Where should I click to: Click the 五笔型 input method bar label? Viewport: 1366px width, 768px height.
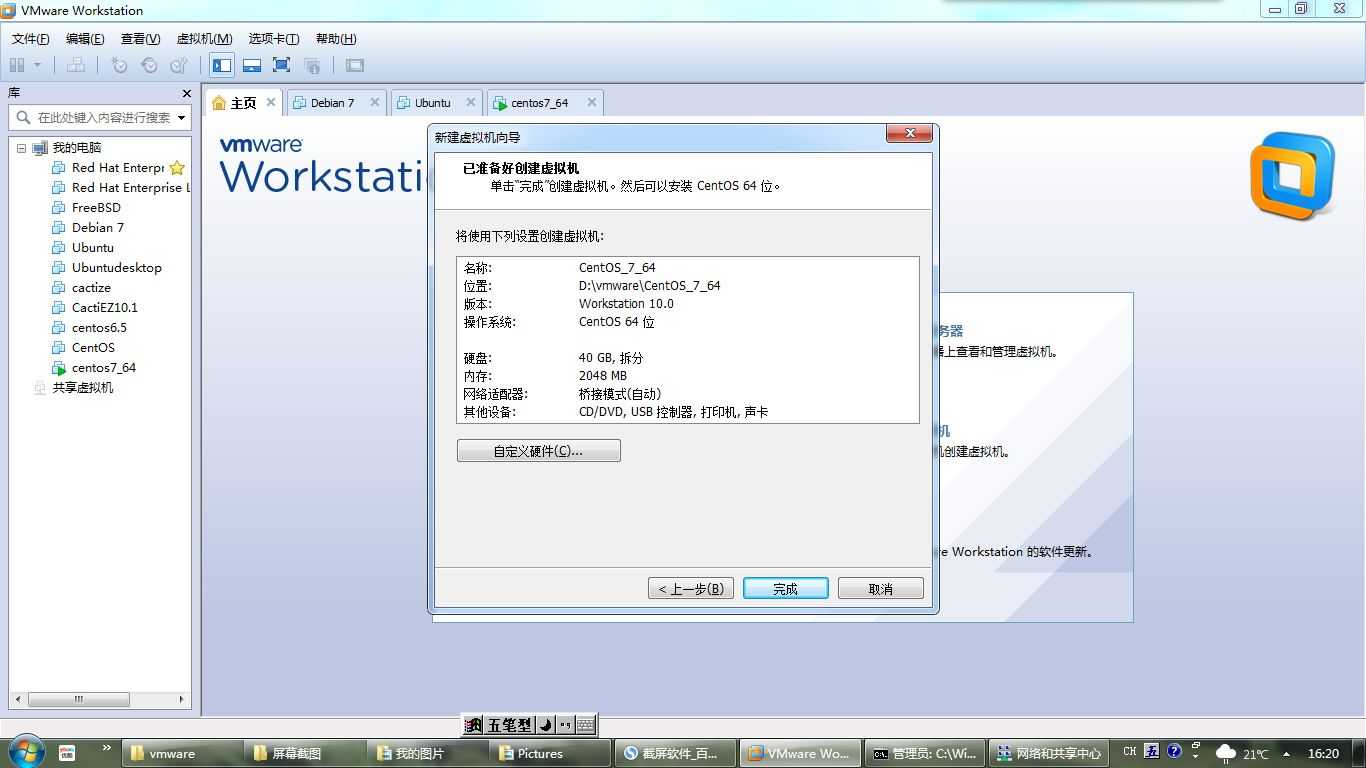tap(509, 725)
